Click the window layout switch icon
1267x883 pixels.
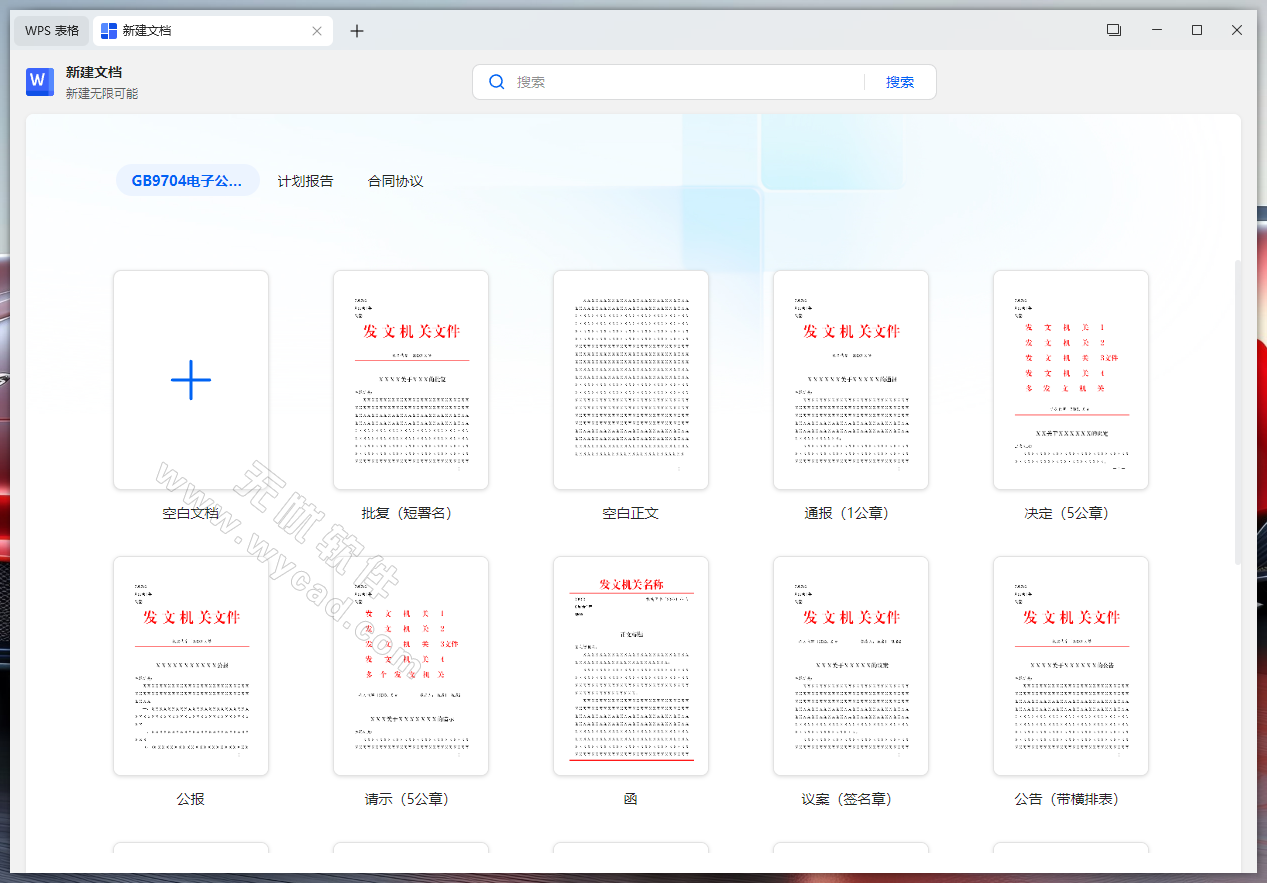coord(1114,30)
